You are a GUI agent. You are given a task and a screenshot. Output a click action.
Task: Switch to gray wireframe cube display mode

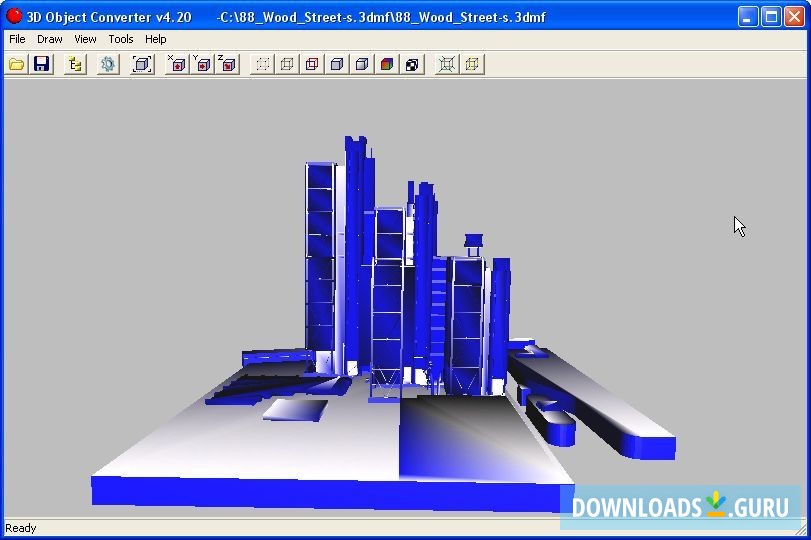(288, 64)
